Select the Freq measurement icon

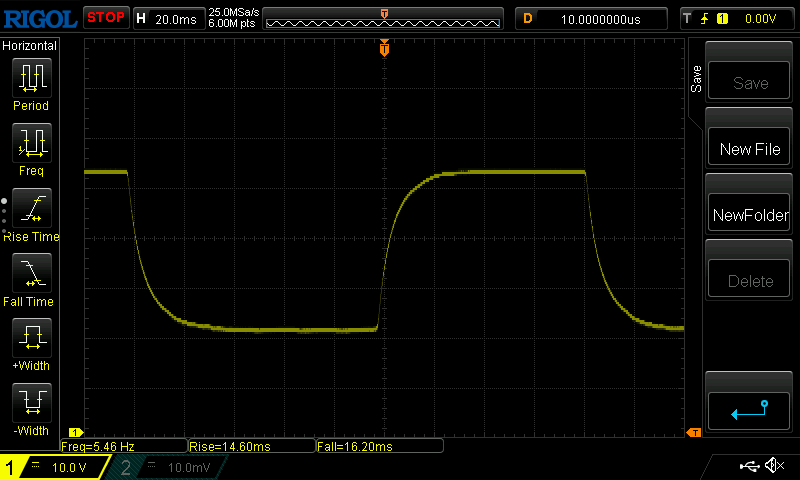tap(31, 144)
